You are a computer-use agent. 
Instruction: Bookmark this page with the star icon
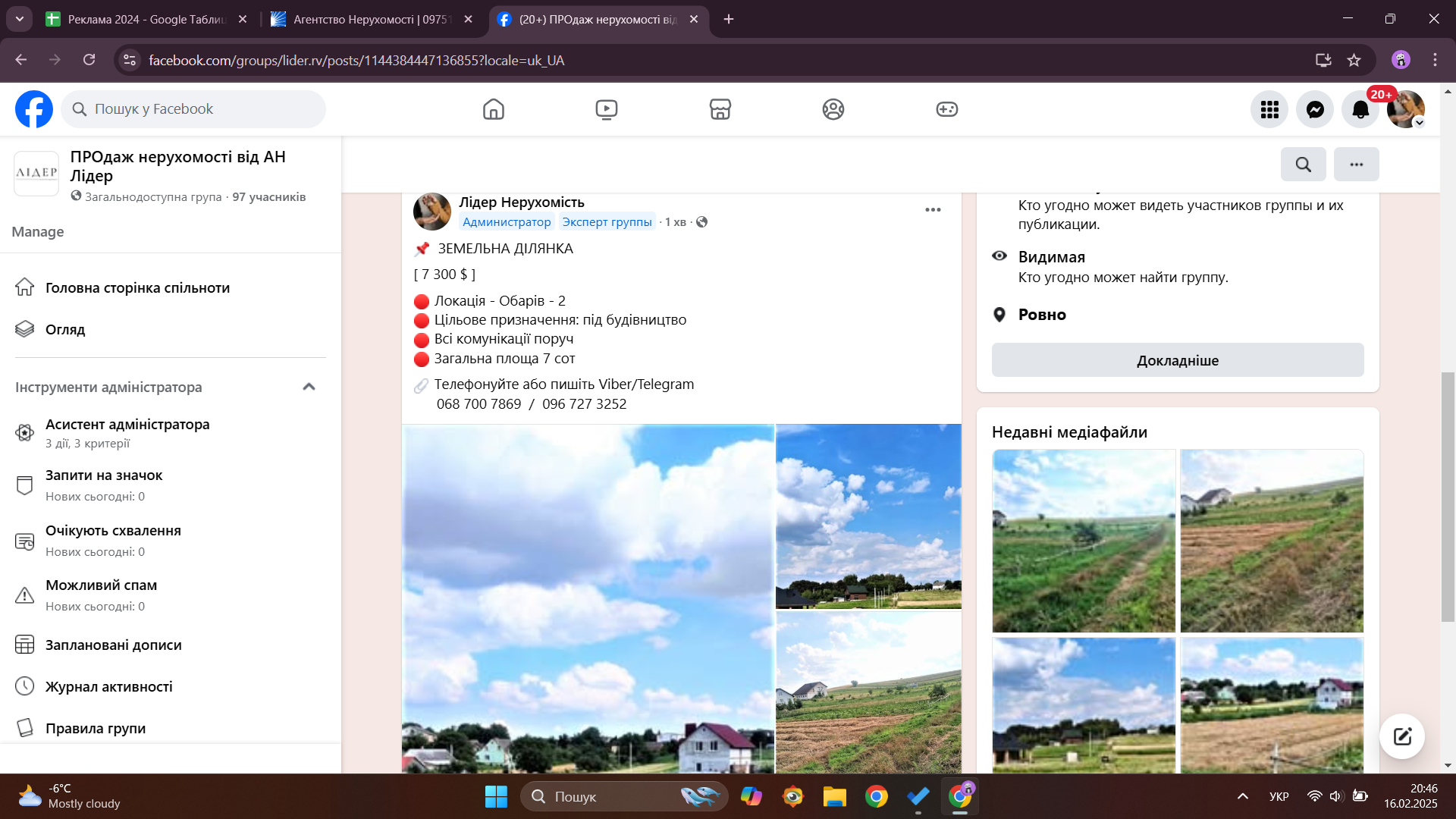click(1354, 60)
